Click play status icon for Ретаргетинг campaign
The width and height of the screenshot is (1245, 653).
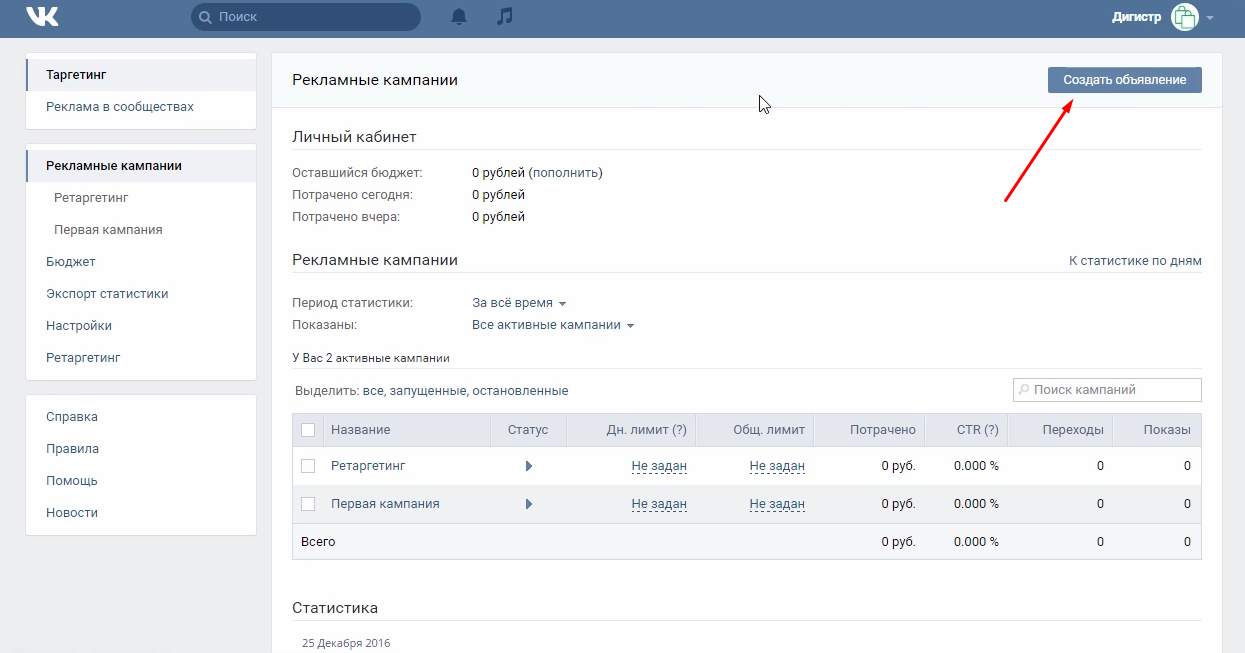(528, 466)
